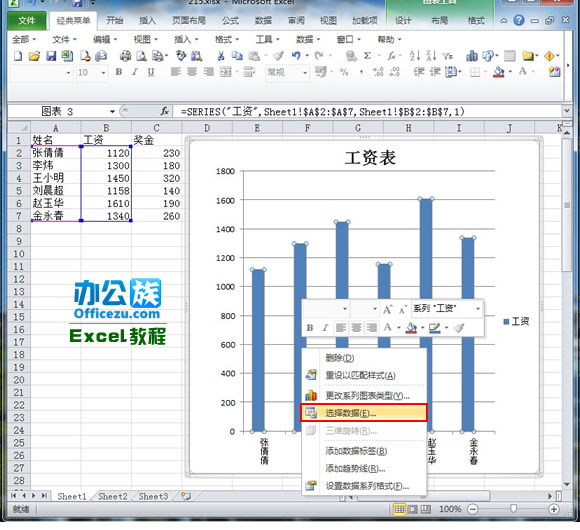
Task: Click the zoom out minus button
Action: click(473, 509)
